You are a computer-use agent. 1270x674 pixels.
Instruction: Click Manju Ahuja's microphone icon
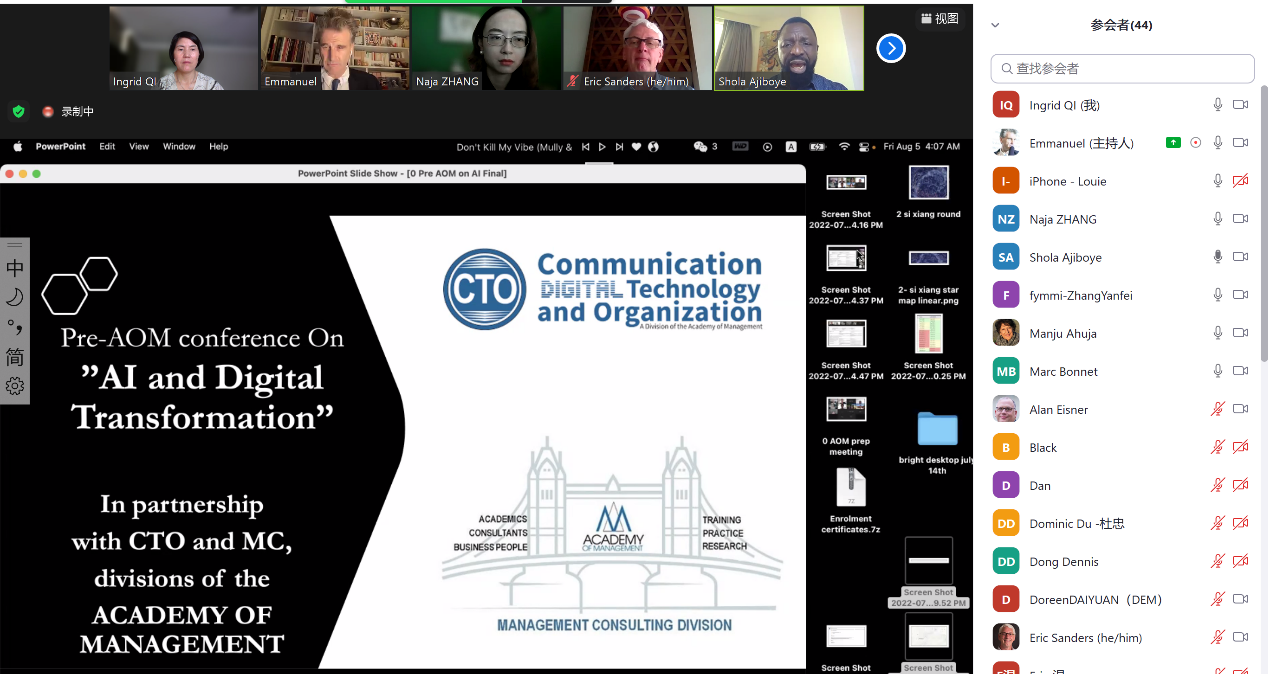pos(1218,333)
